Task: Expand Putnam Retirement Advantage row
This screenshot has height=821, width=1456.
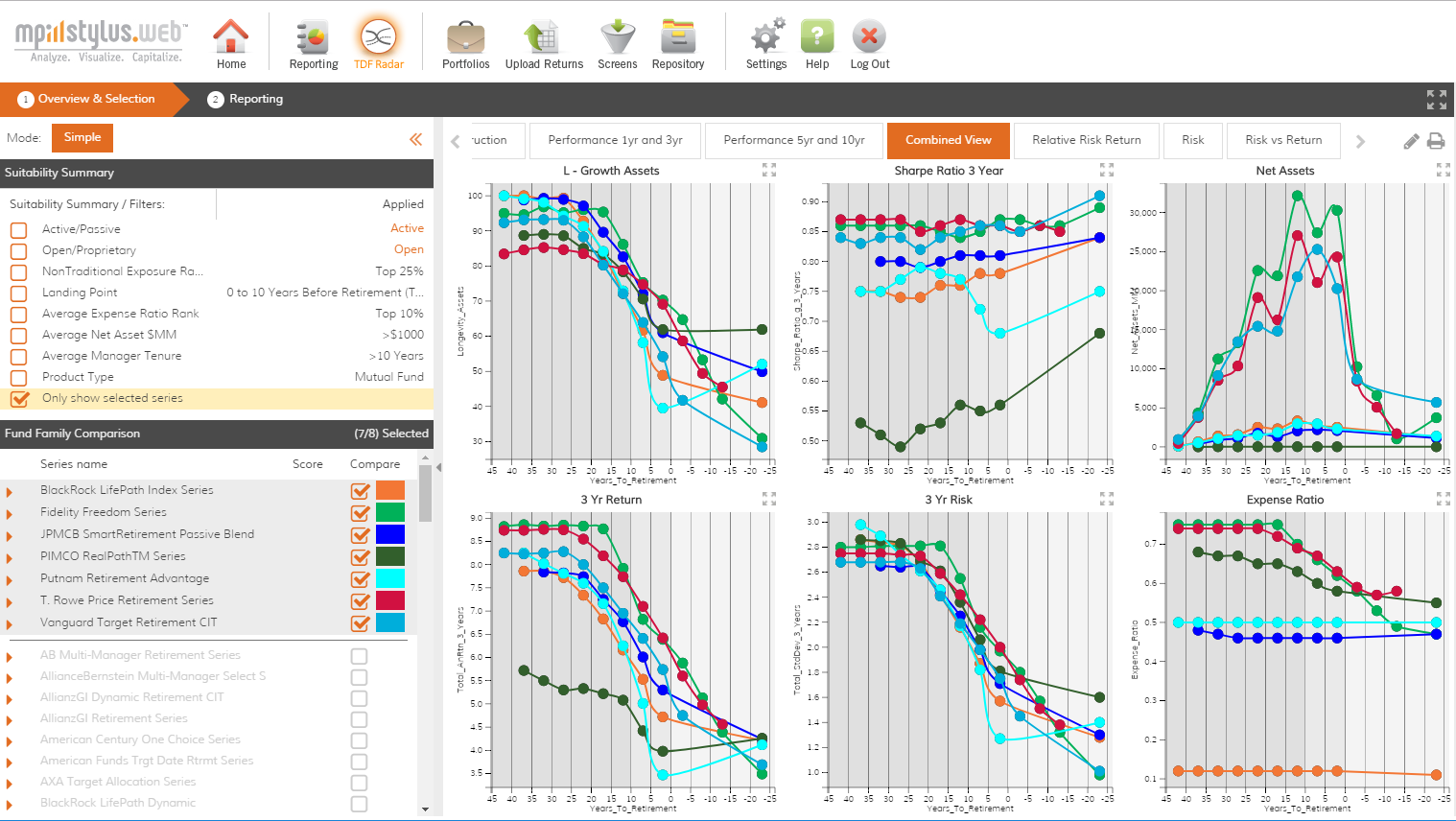Action: (10, 580)
